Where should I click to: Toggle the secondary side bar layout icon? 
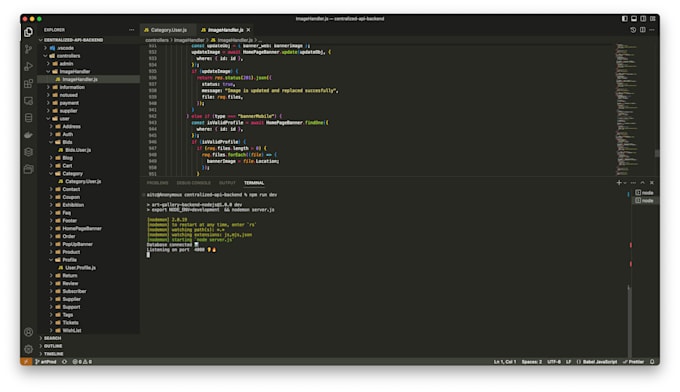[x=643, y=19]
